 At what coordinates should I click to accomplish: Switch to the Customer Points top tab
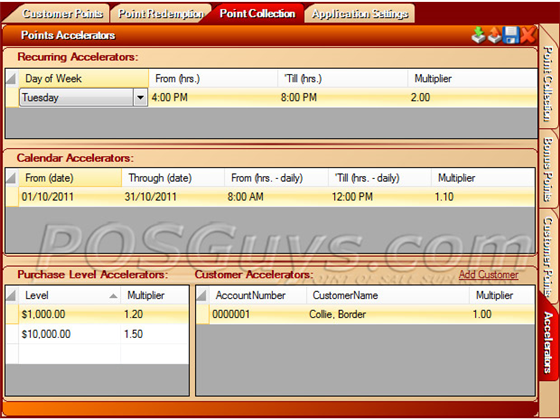tap(61, 14)
